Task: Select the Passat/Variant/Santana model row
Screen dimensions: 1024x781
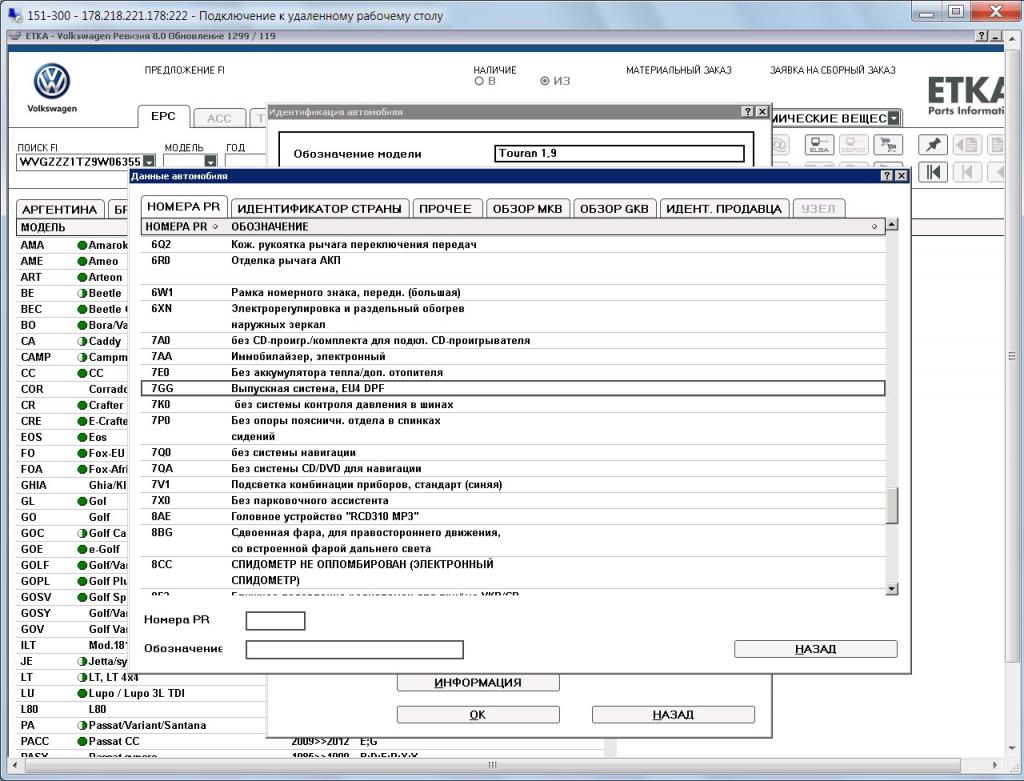Action: point(140,725)
